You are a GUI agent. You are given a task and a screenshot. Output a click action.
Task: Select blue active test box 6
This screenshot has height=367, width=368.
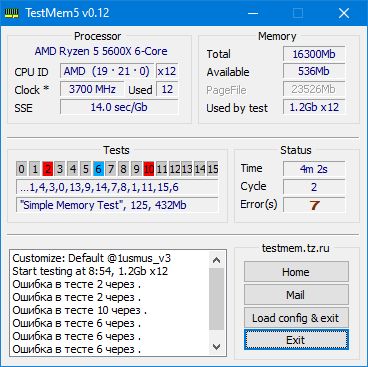[98, 169]
